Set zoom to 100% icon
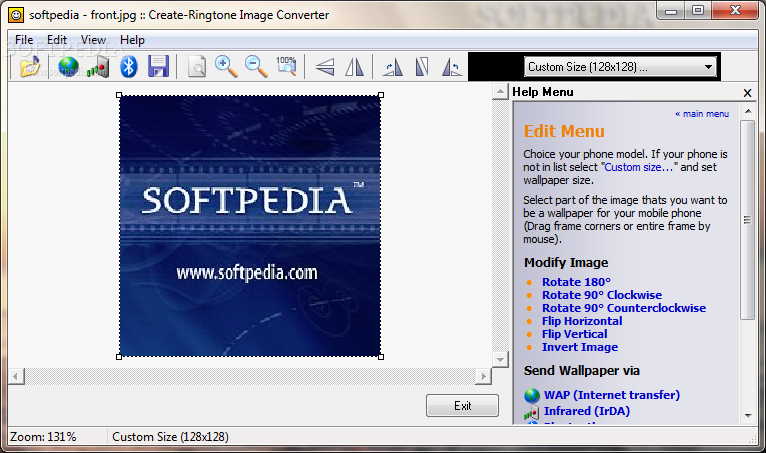The width and height of the screenshot is (766, 453). [286, 66]
